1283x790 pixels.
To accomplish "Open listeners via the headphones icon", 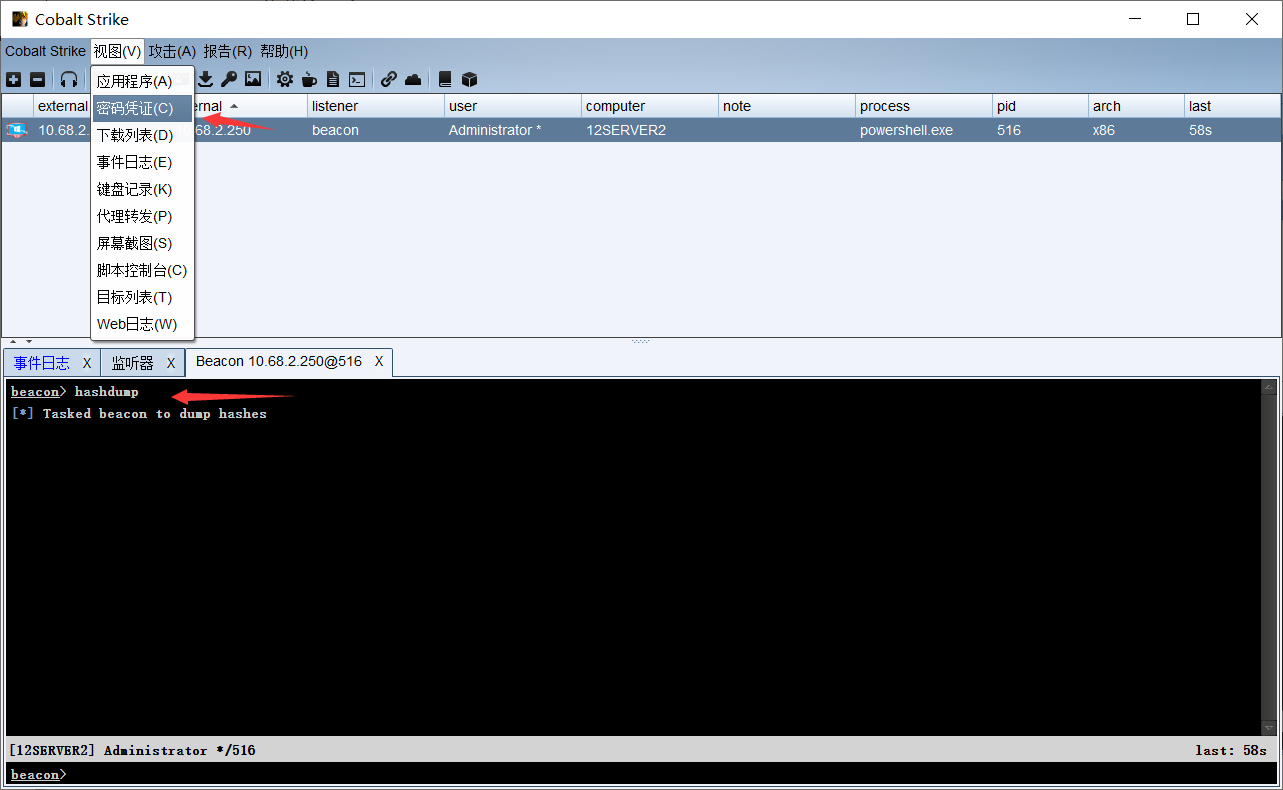I will tap(69, 79).
